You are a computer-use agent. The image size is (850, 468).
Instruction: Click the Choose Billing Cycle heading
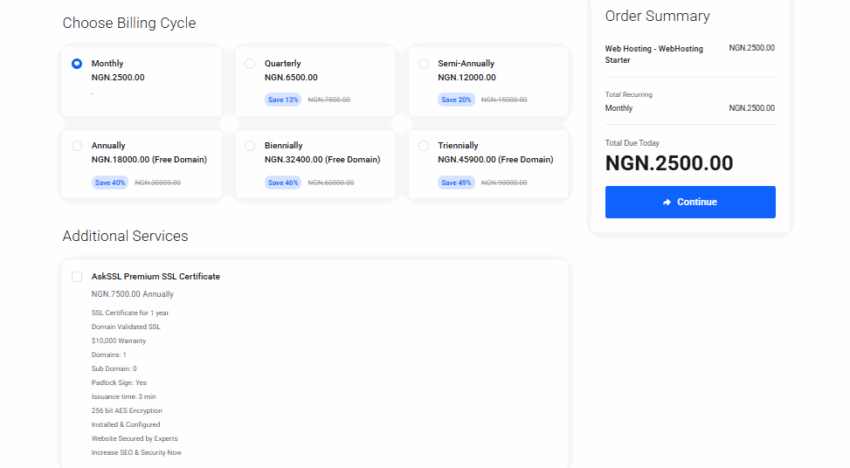tap(129, 23)
